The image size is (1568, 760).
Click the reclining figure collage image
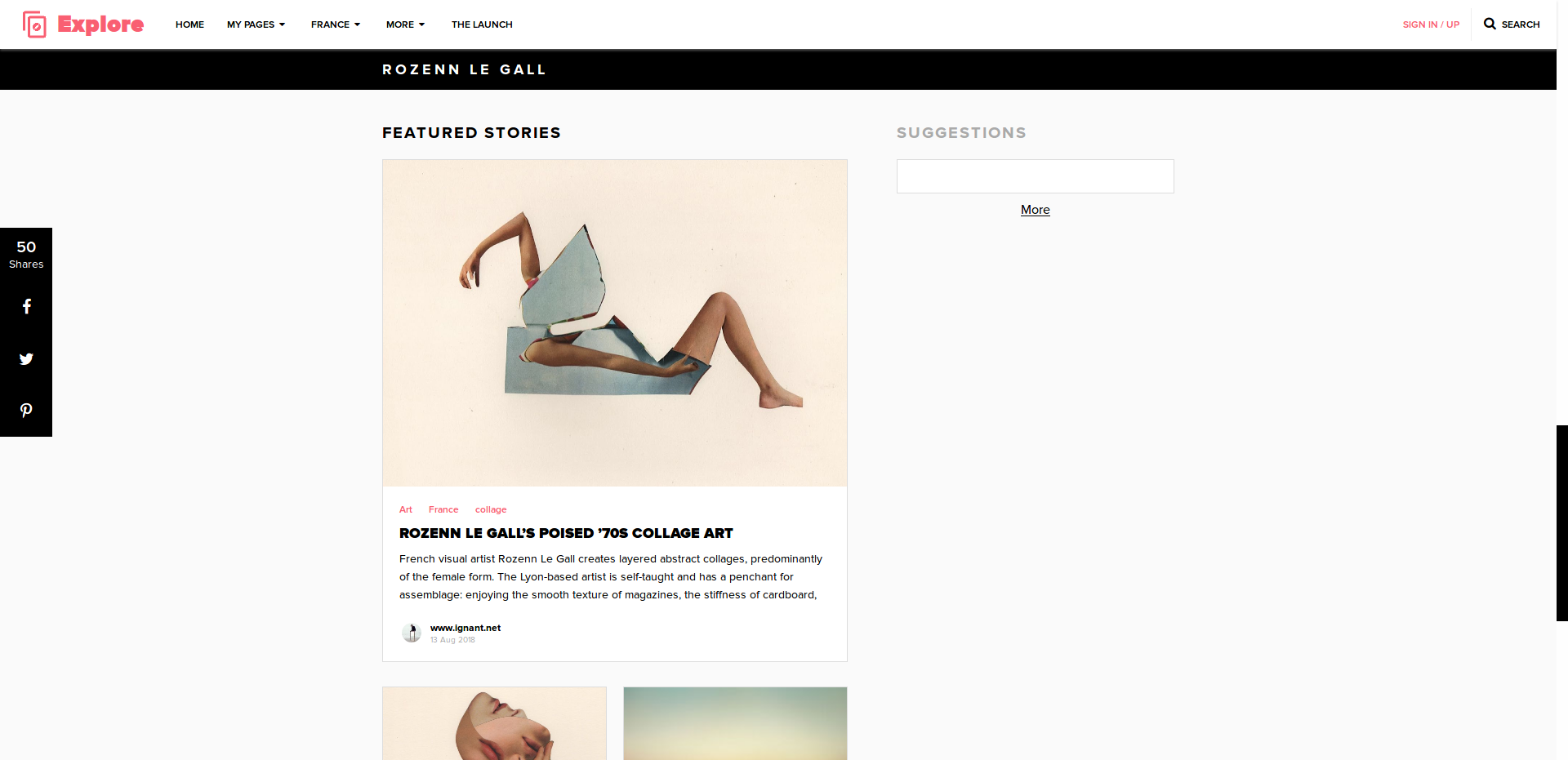615,323
